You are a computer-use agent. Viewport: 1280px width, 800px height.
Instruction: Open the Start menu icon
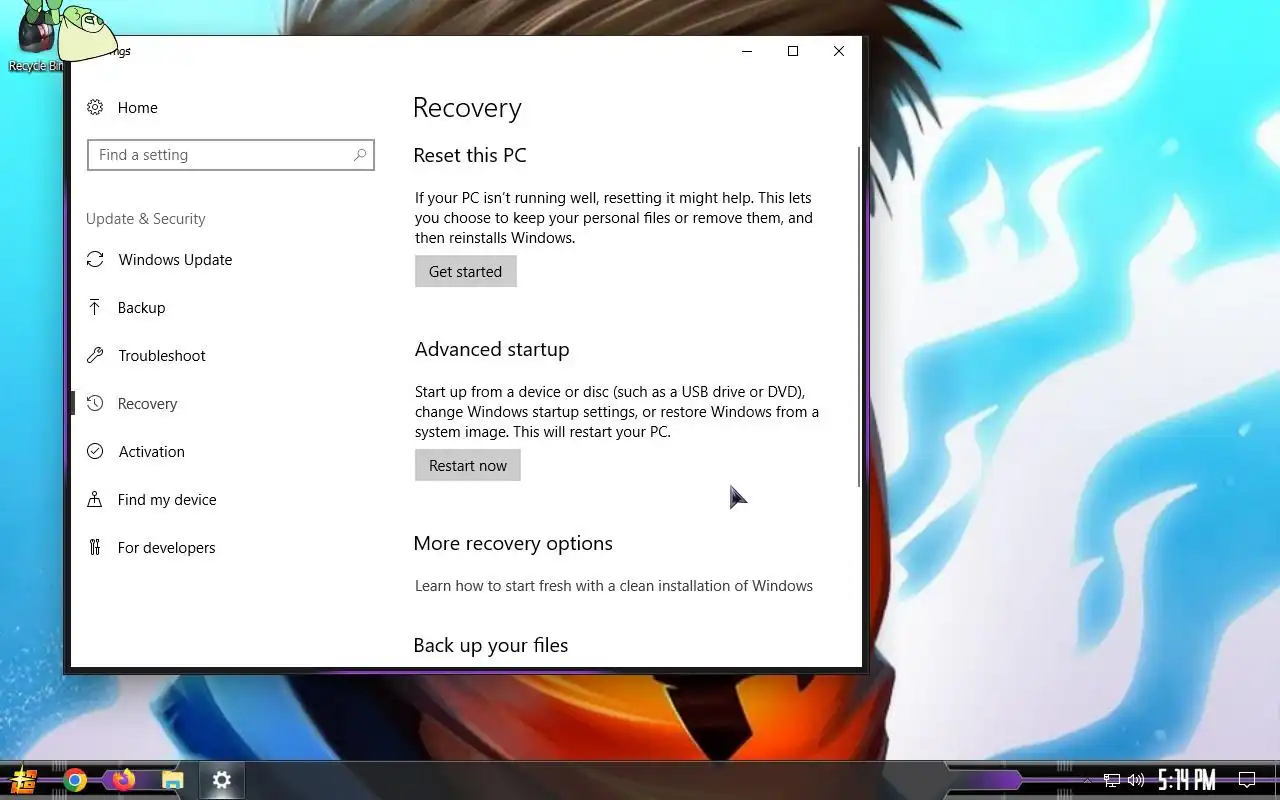25,780
